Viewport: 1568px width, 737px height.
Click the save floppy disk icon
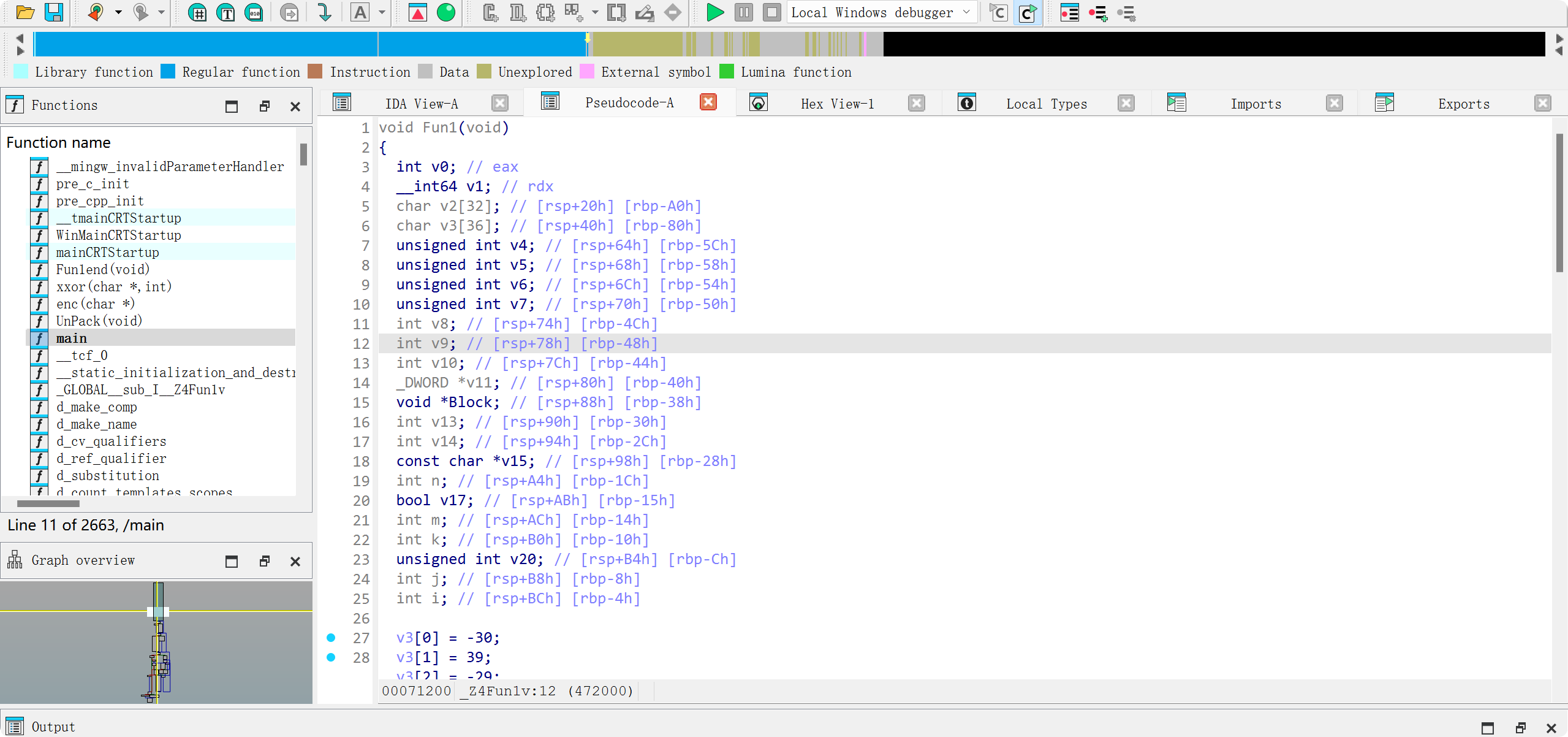(x=54, y=12)
